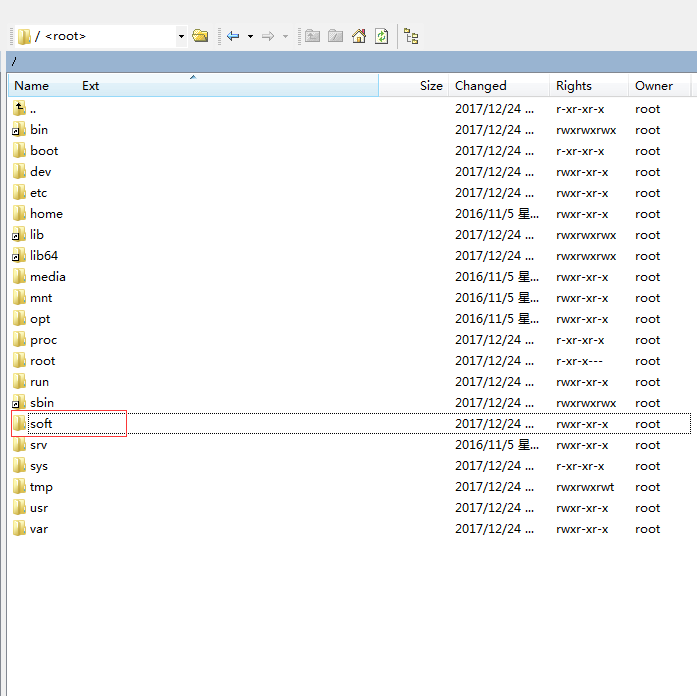Select the parent directory .. entry
This screenshot has height=696, width=697.
33,109
